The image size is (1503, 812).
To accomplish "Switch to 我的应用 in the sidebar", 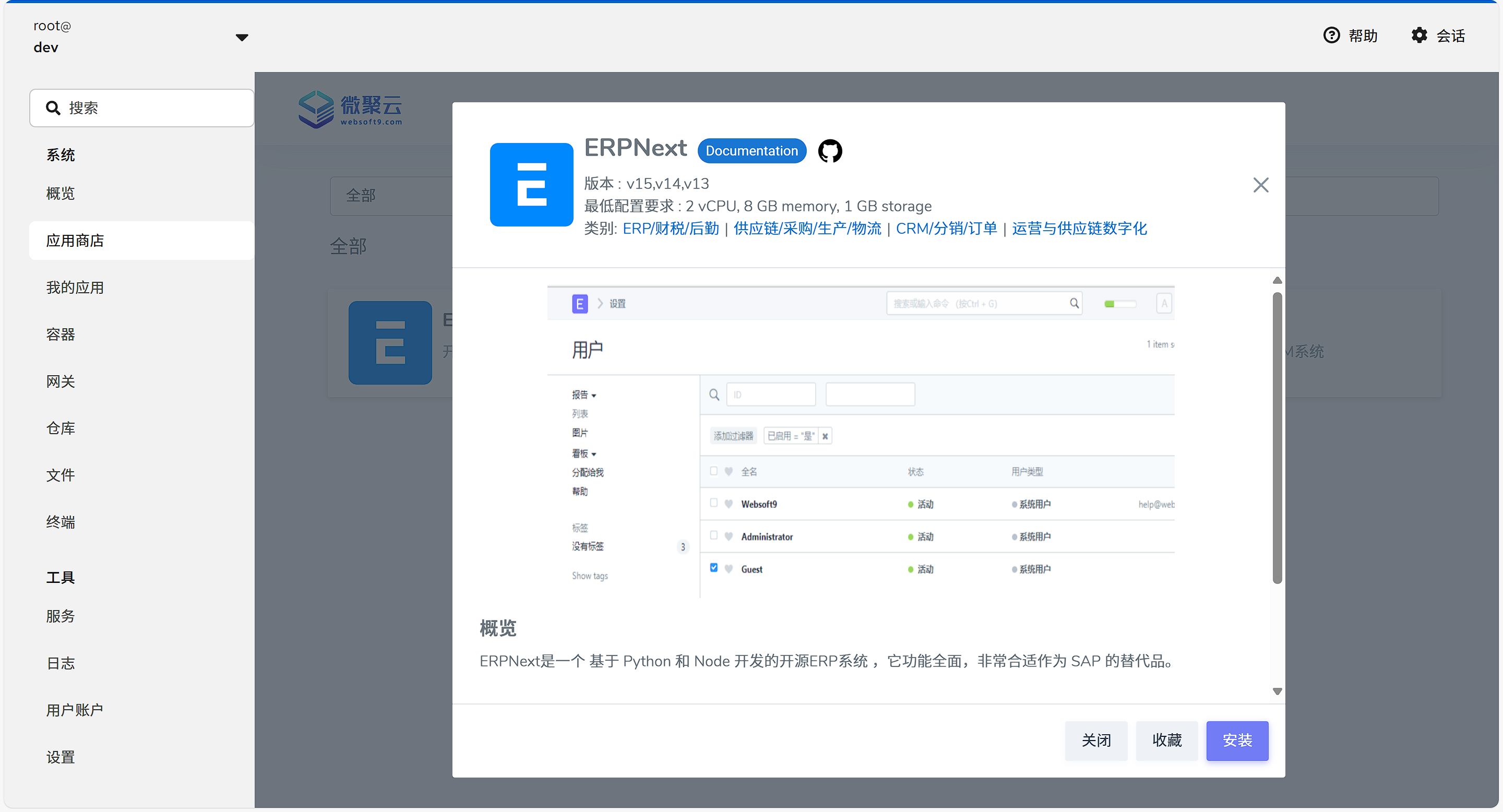I will (x=75, y=287).
